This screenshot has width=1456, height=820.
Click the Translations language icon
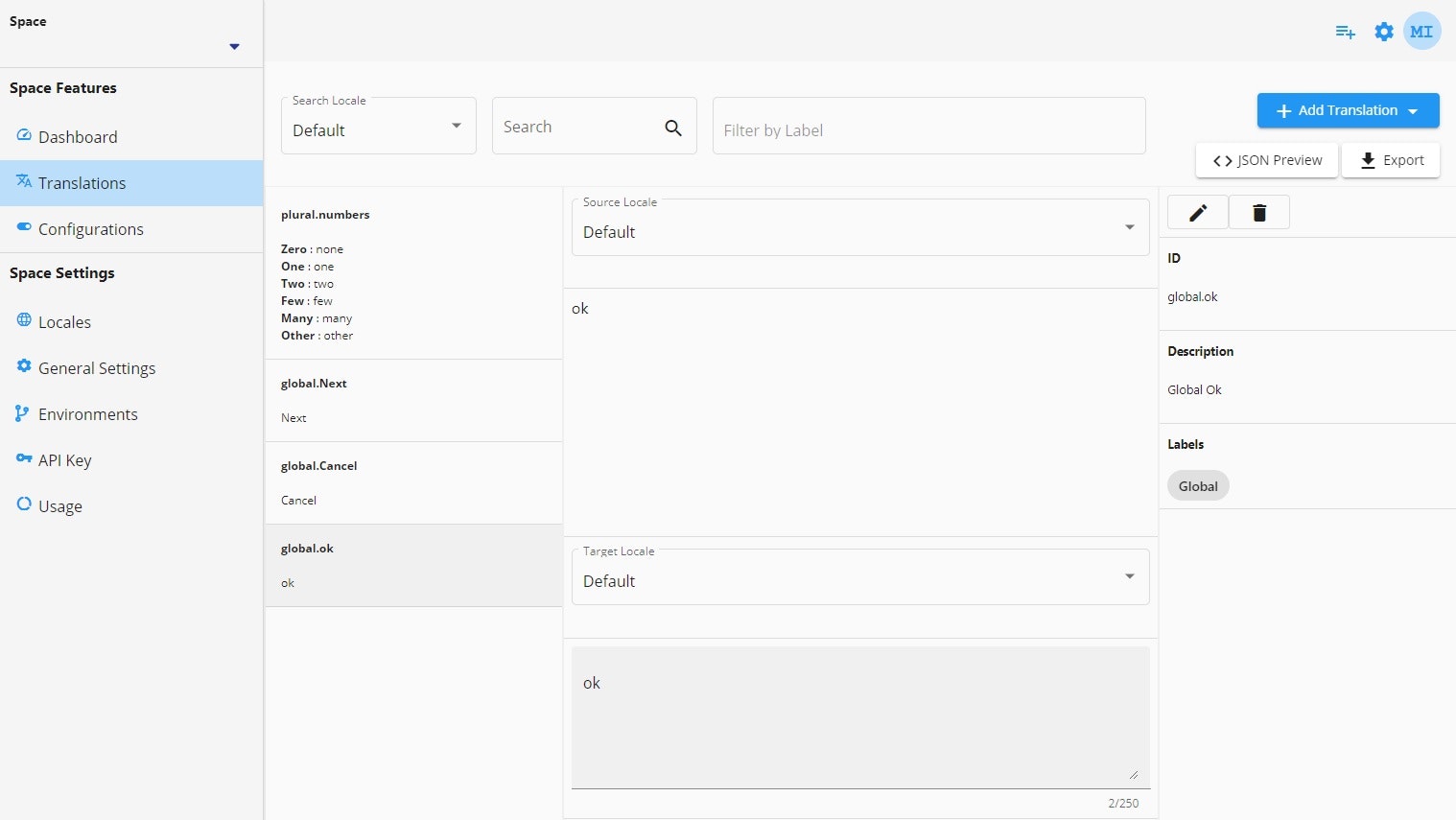pos(24,181)
